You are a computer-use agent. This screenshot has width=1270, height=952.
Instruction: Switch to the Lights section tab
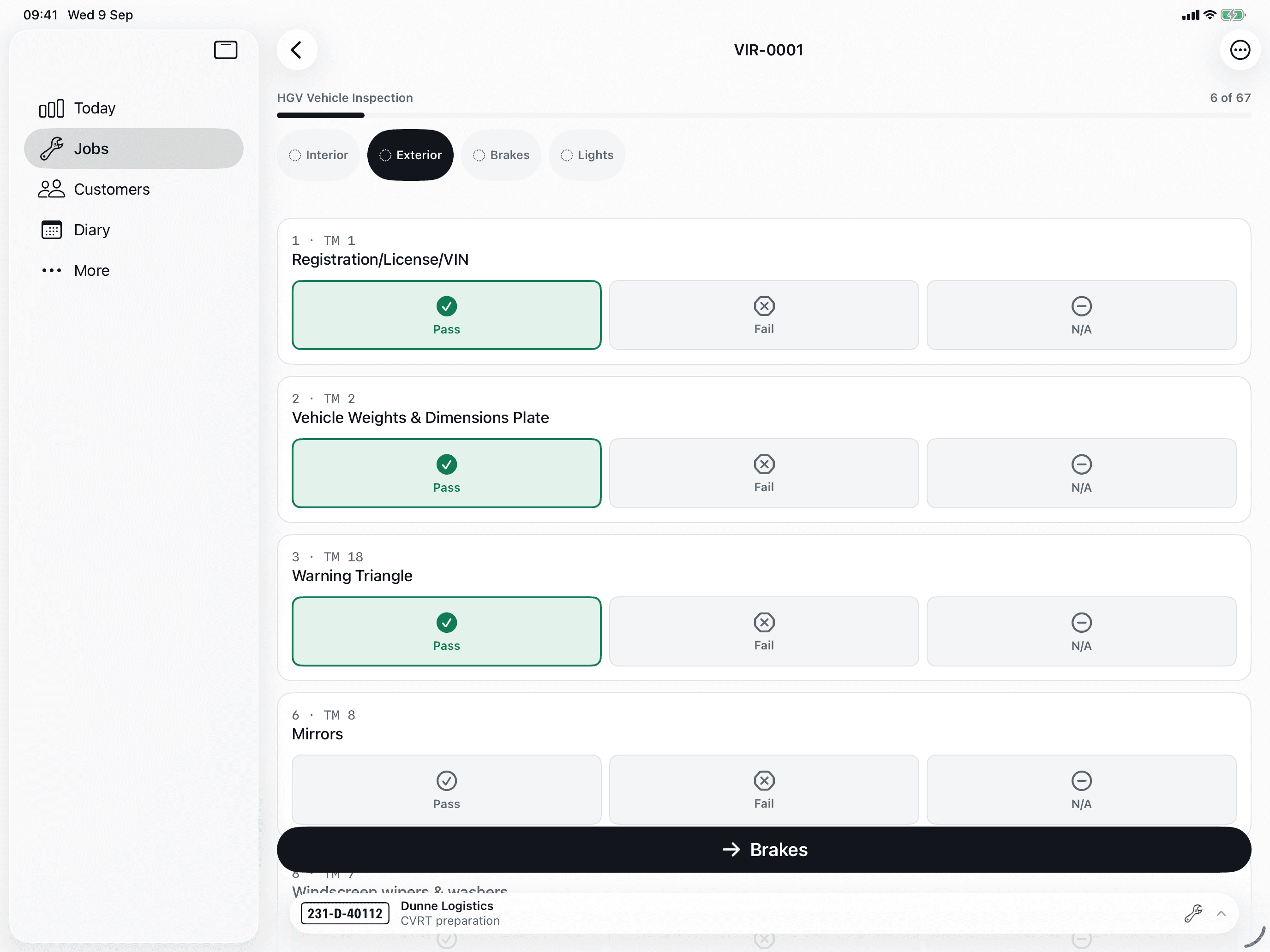(587, 155)
